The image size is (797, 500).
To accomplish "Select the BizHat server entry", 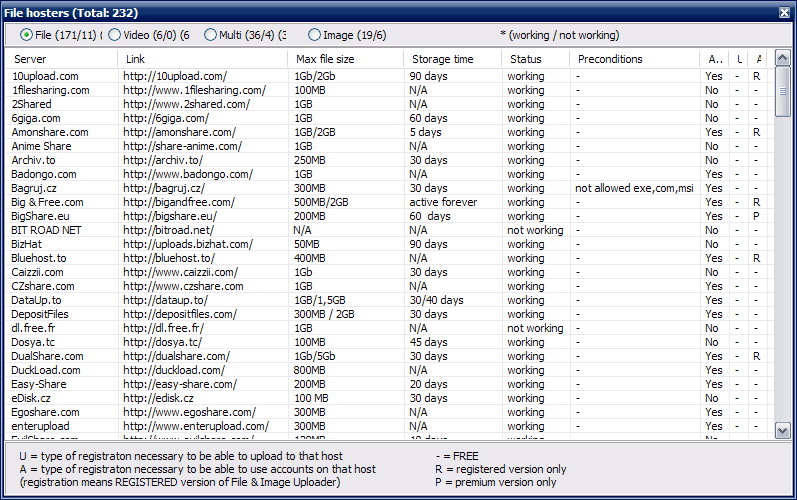I will click(x=27, y=244).
